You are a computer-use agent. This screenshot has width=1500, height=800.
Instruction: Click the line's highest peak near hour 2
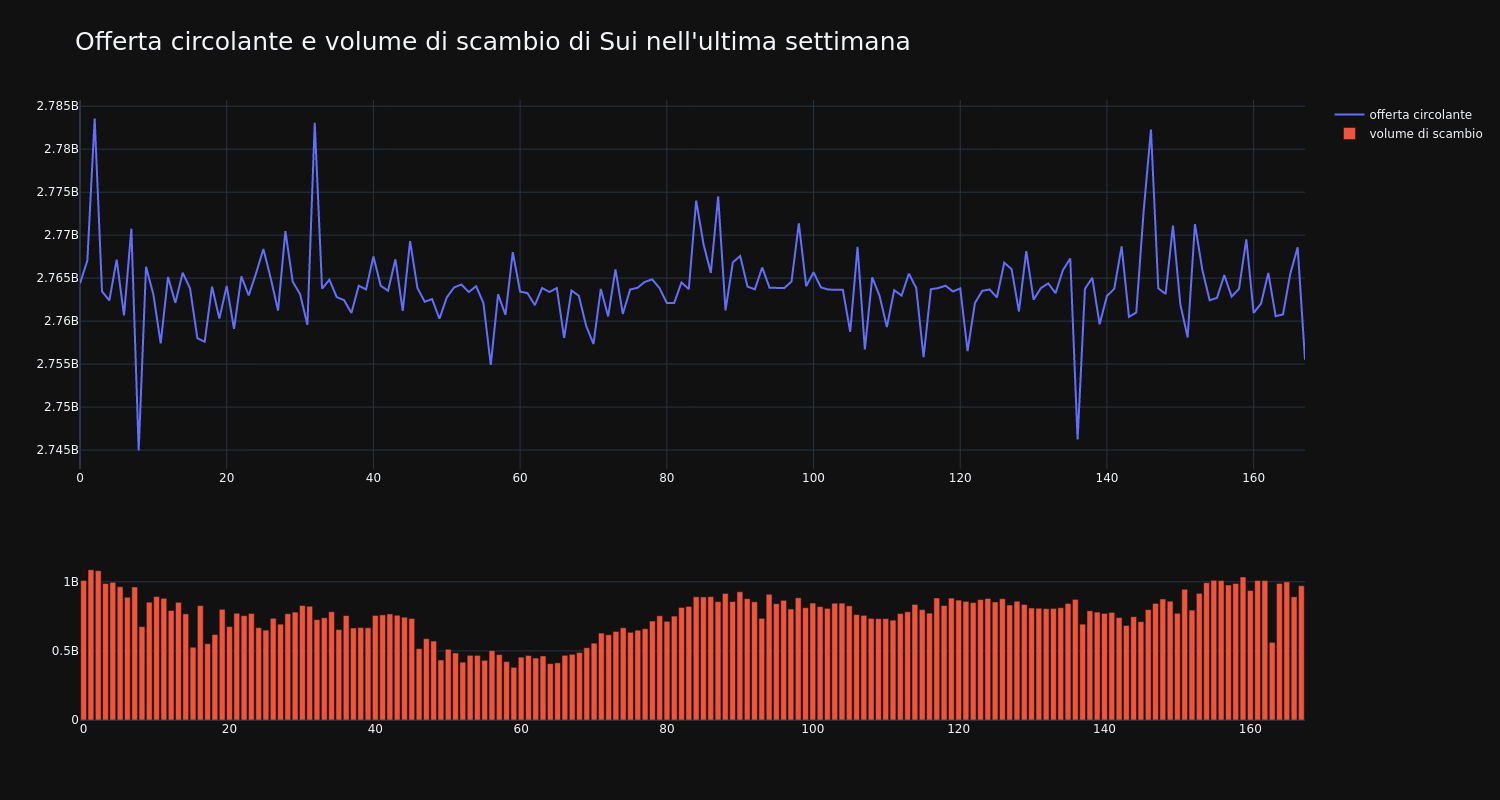95,119
